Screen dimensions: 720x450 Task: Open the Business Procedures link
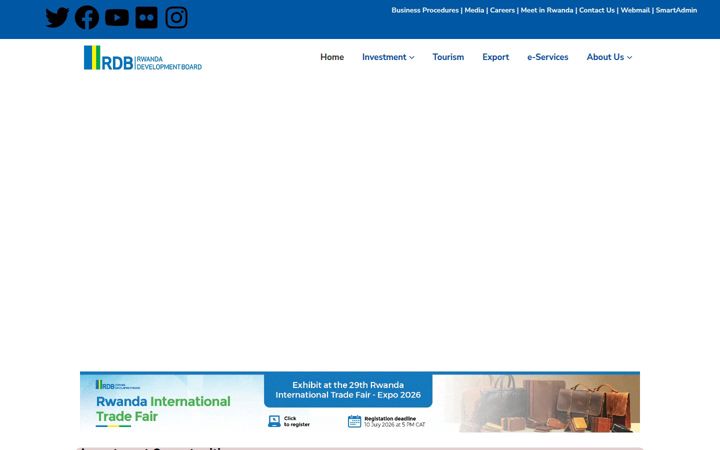pos(425,10)
